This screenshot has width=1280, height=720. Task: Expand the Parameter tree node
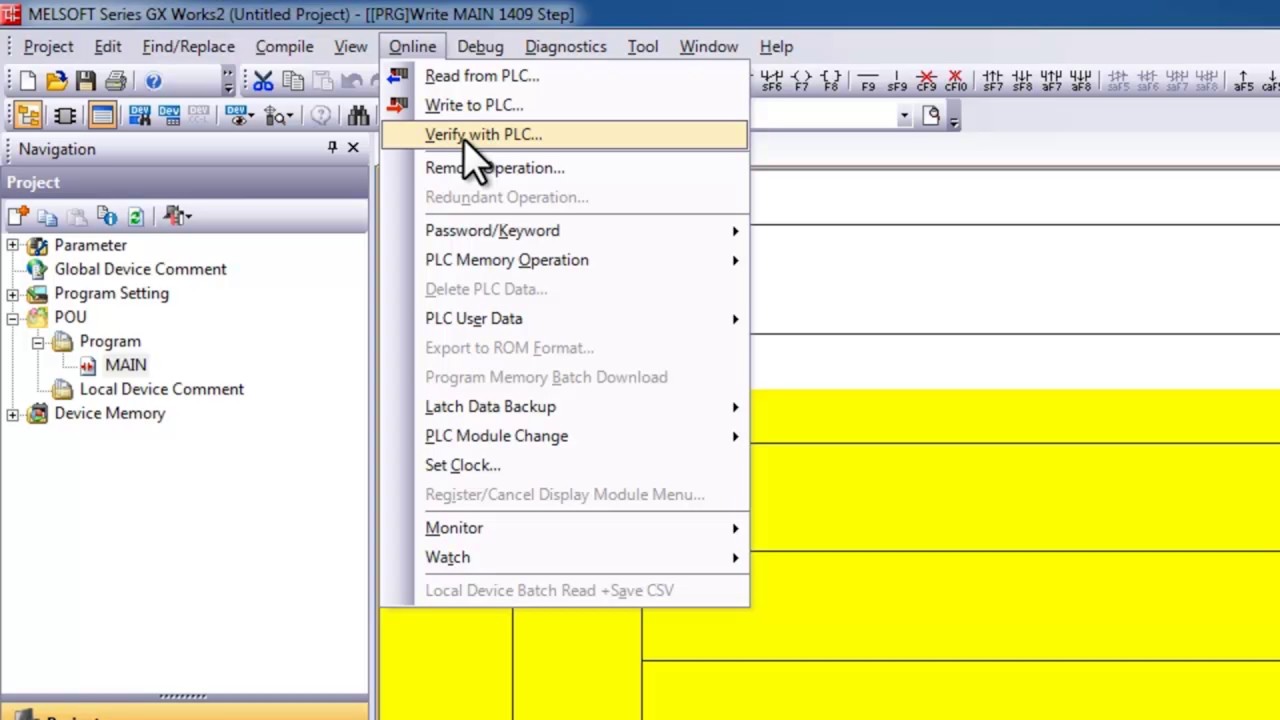pos(12,245)
